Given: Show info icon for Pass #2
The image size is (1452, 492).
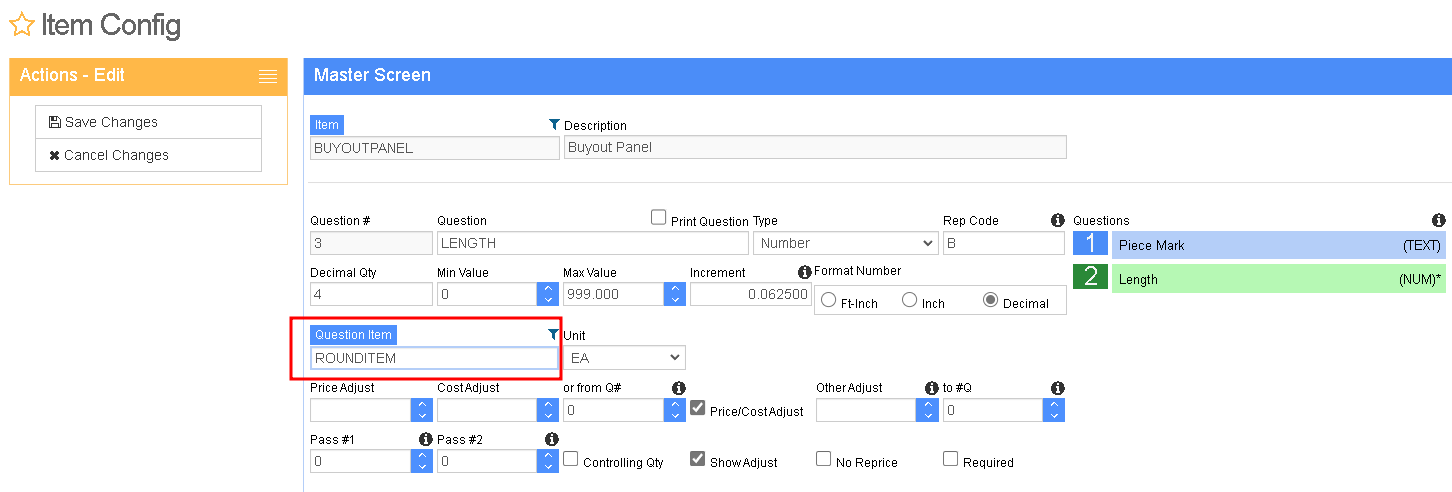Looking at the screenshot, I should click(x=551, y=439).
